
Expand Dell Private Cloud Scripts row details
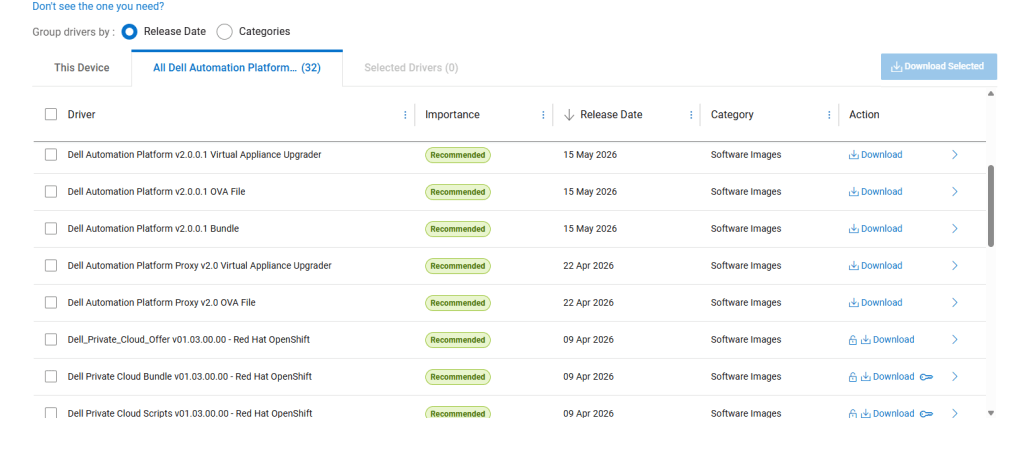(954, 413)
